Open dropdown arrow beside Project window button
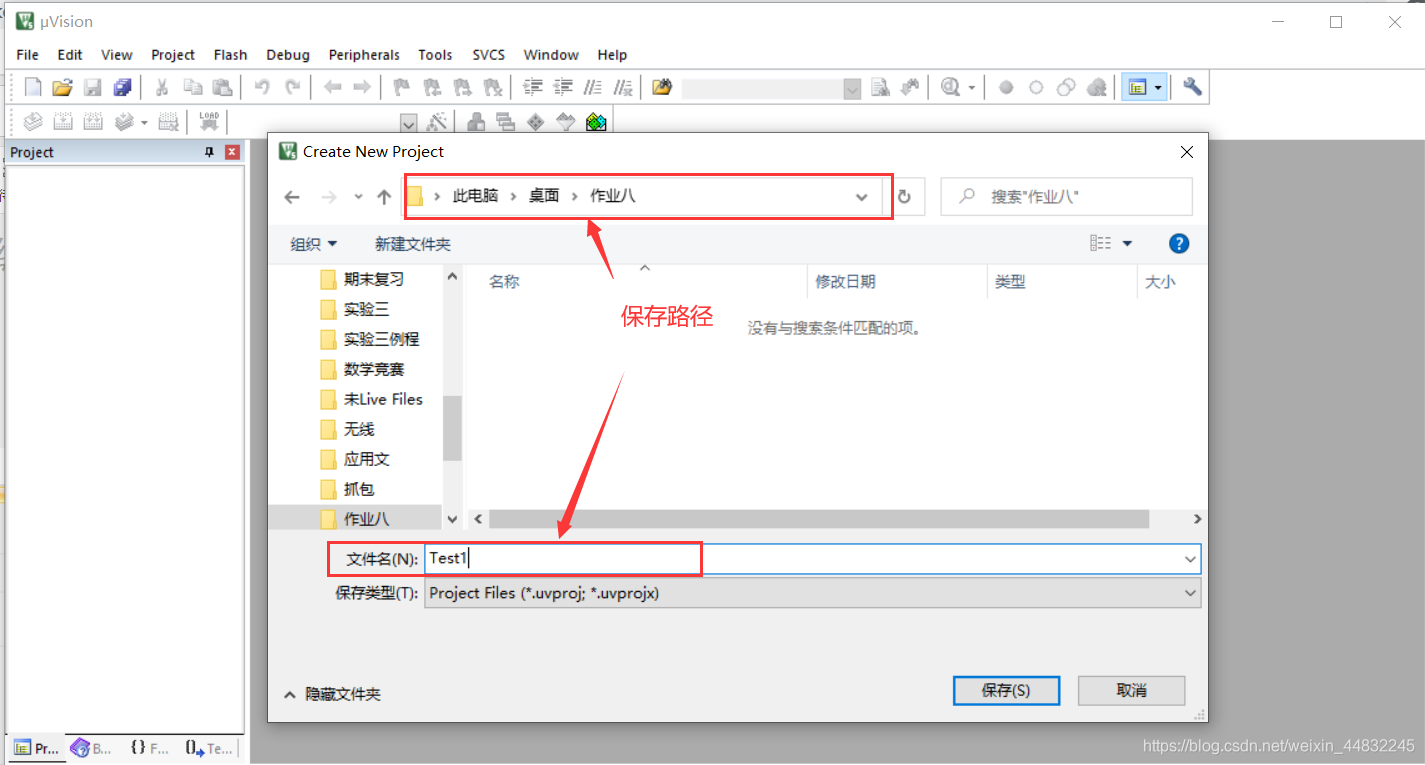Viewport: 1425px width, 765px height. point(1158,87)
